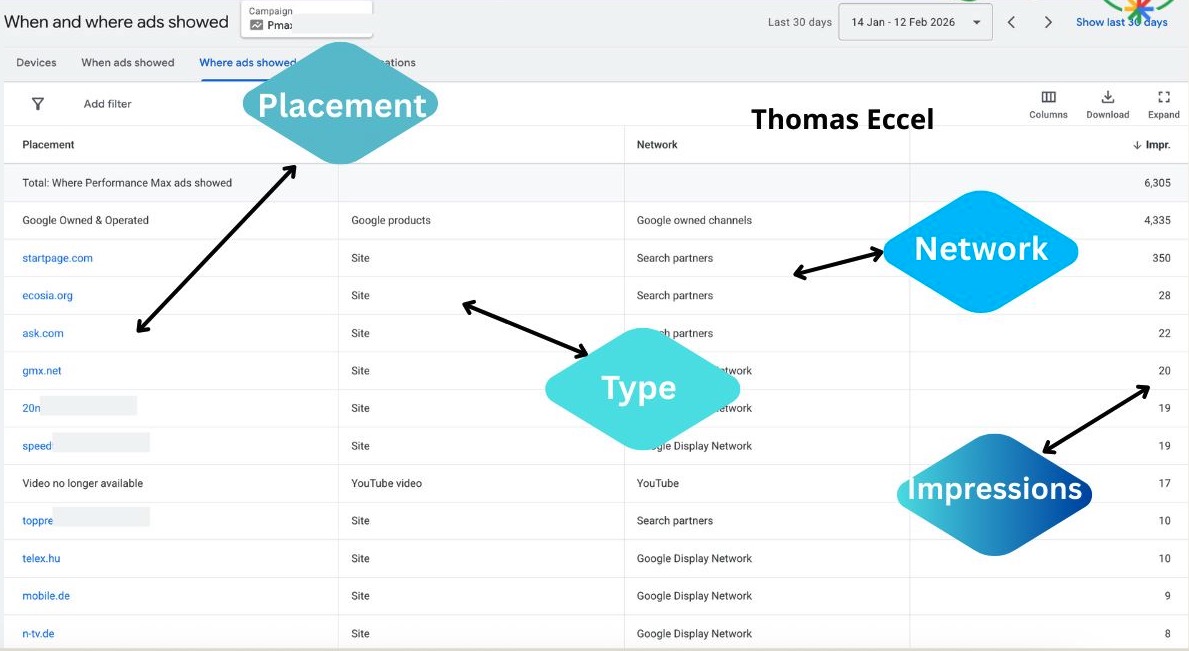This screenshot has height=651, width=1189.
Task: Expand the table to full screen
Action: coord(1163,98)
